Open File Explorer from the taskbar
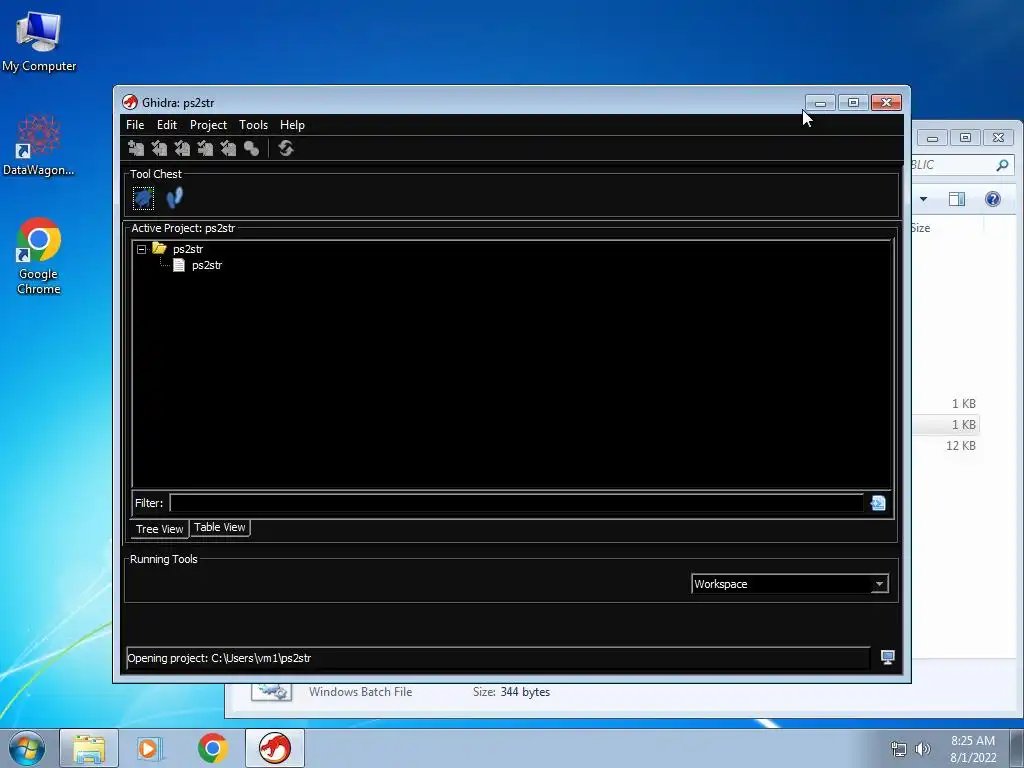This screenshot has width=1024, height=768. (x=89, y=748)
